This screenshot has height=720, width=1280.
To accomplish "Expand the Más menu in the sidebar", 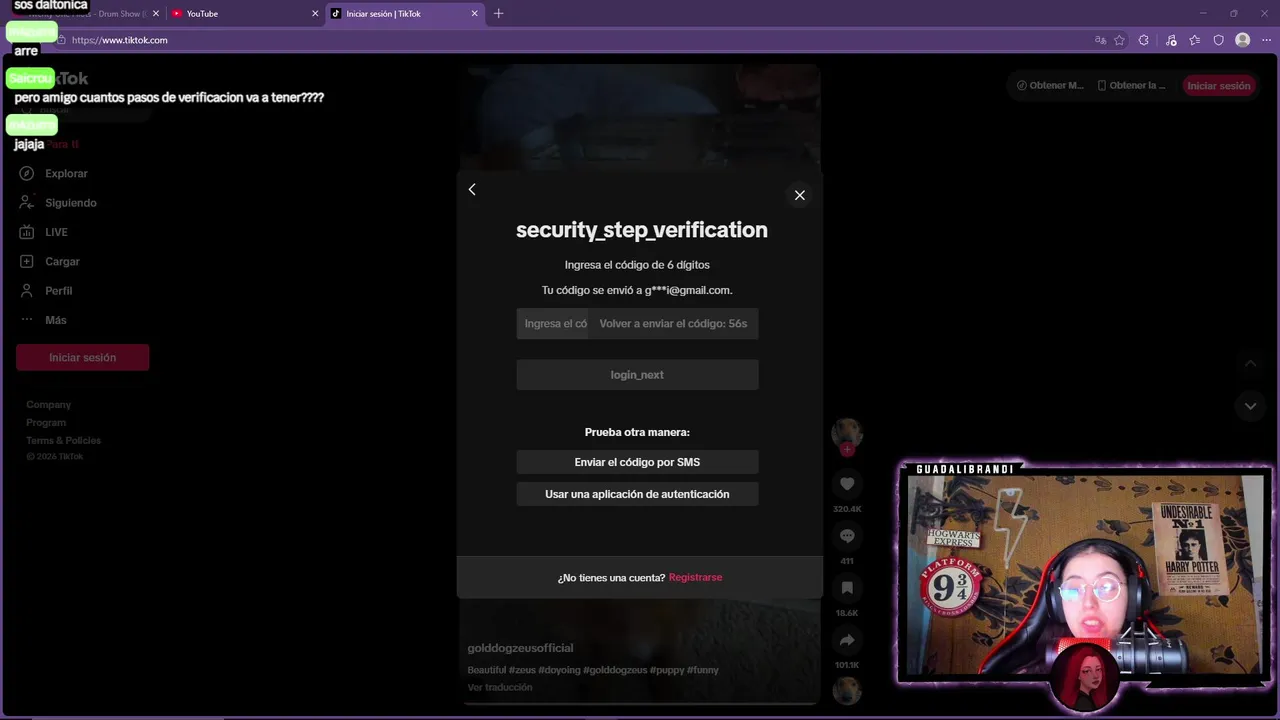I will 55,320.
